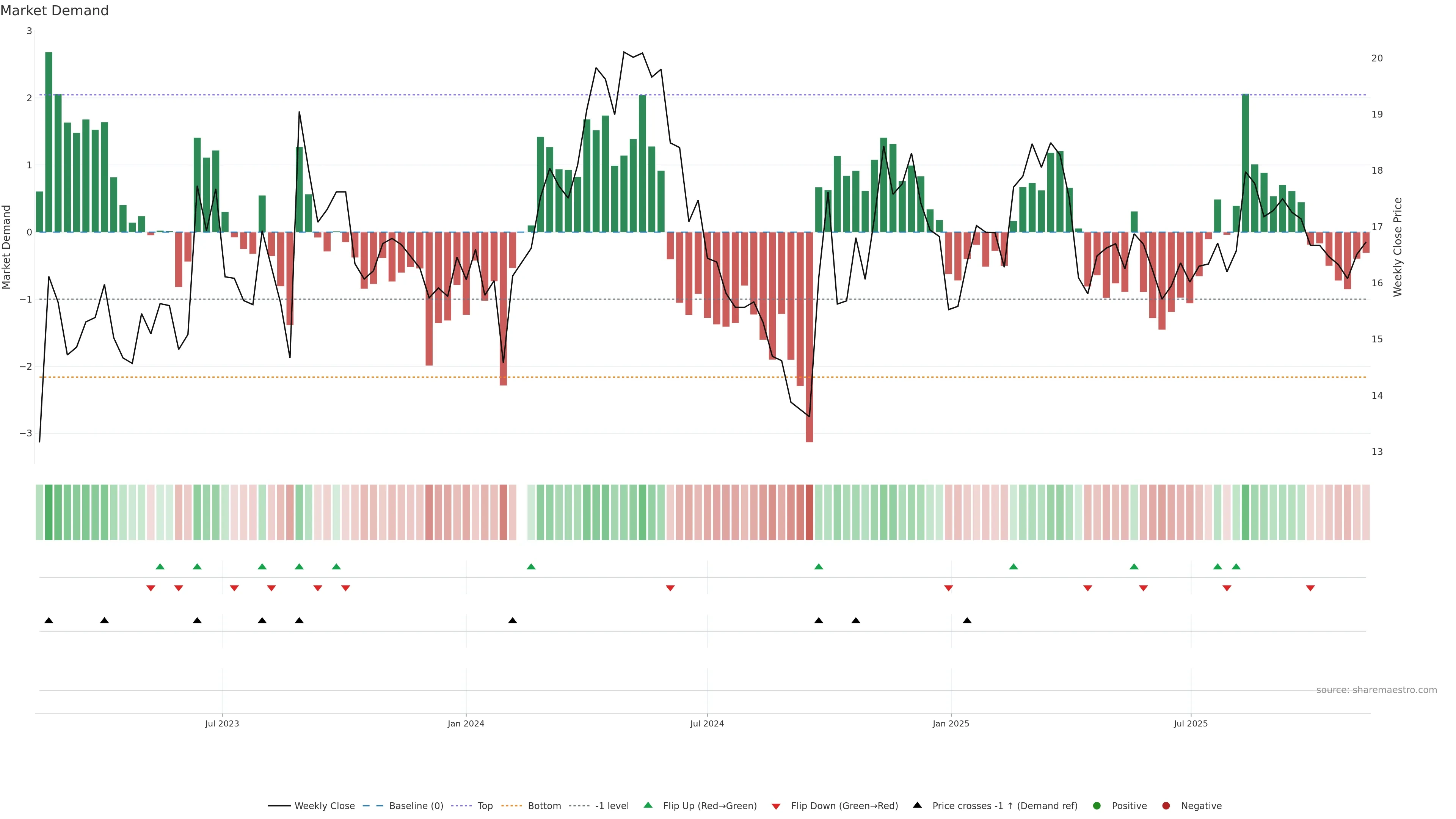1456x819 pixels.
Task: Hide the Top dotted line legend item
Action: pos(485,806)
